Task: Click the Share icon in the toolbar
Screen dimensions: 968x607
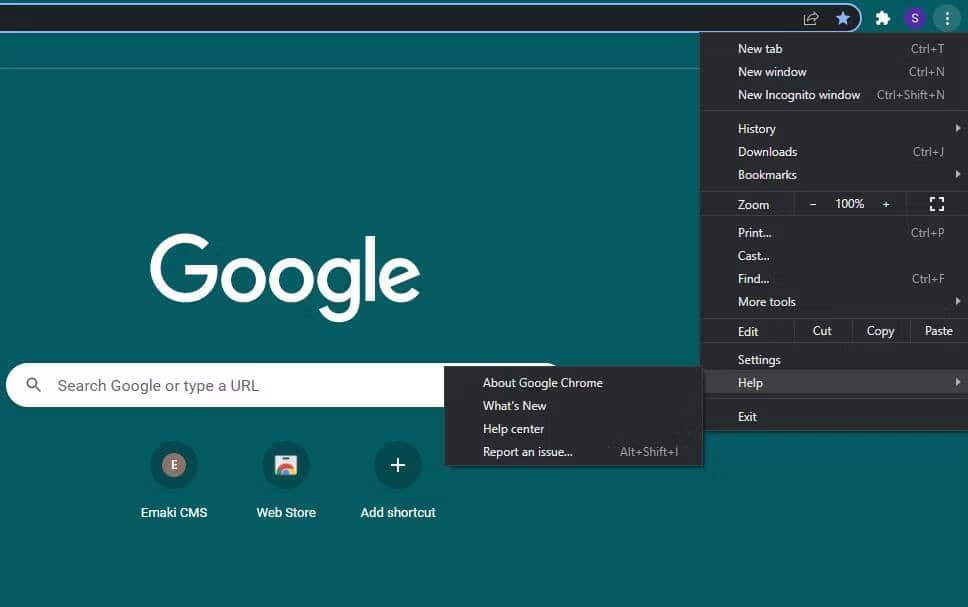Action: point(810,18)
